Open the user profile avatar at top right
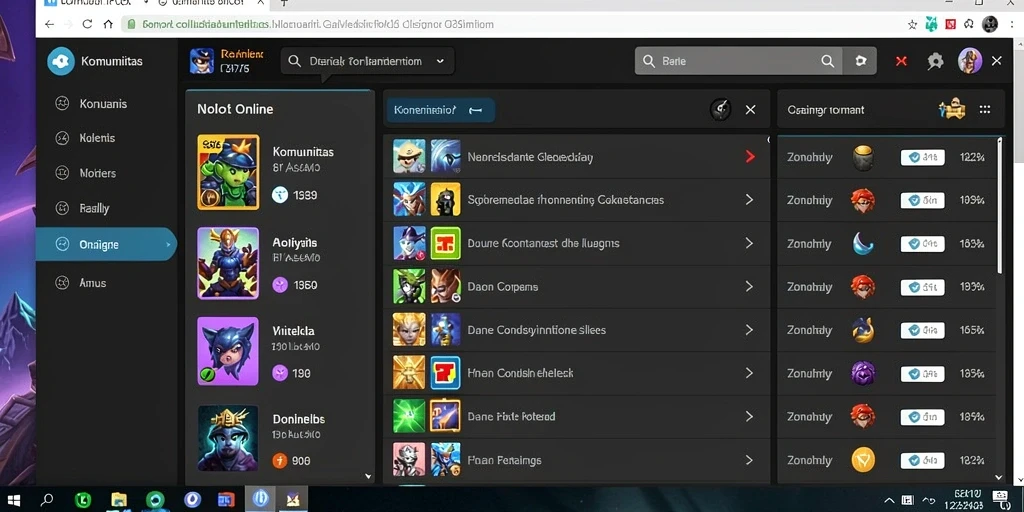 click(970, 61)
